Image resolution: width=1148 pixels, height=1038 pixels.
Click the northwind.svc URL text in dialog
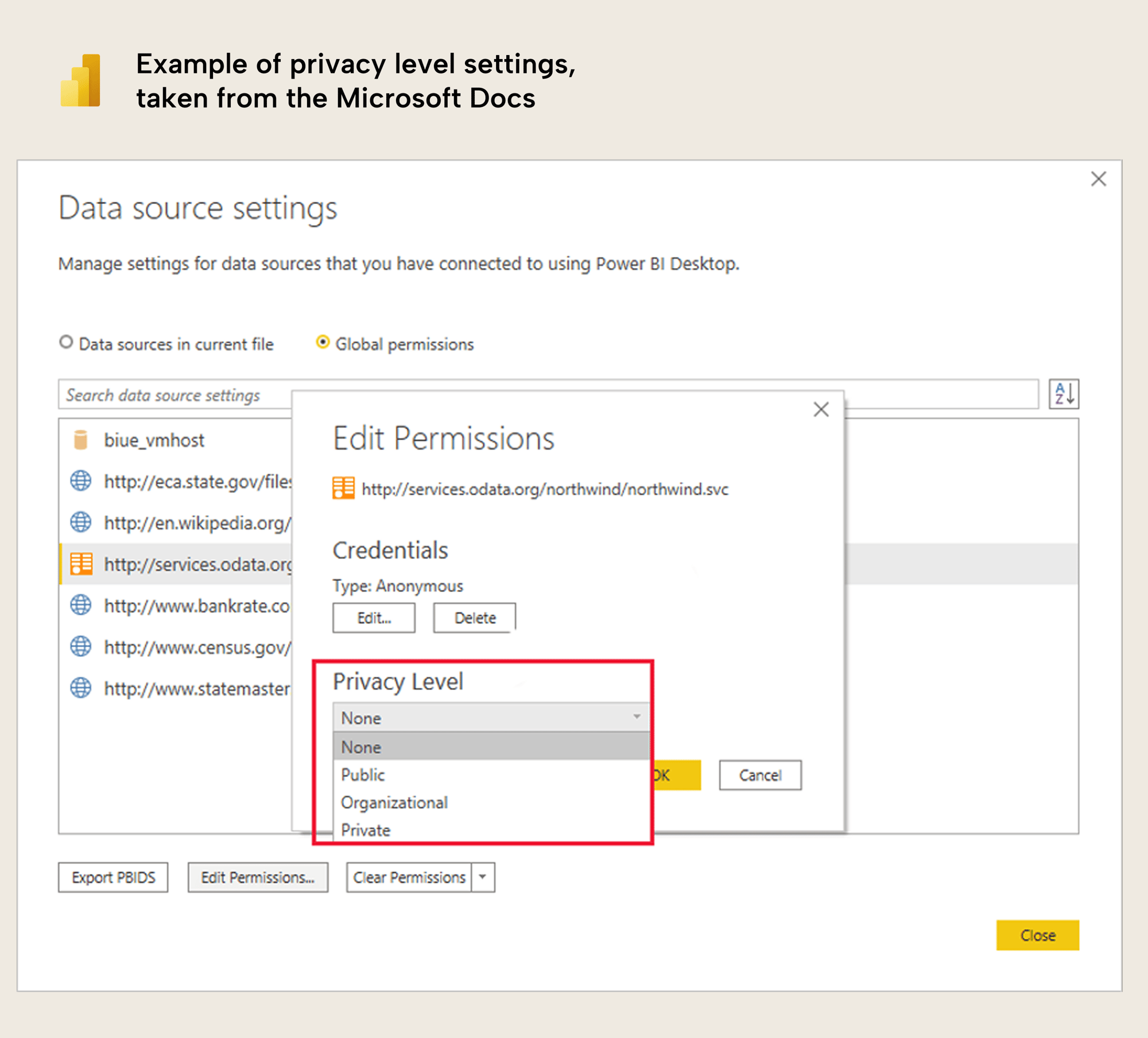click(x=545, y=489)
